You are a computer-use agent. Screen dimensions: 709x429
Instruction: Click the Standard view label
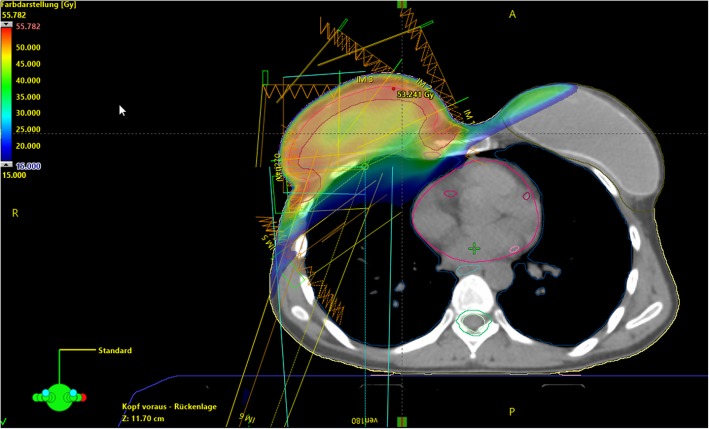115,351
